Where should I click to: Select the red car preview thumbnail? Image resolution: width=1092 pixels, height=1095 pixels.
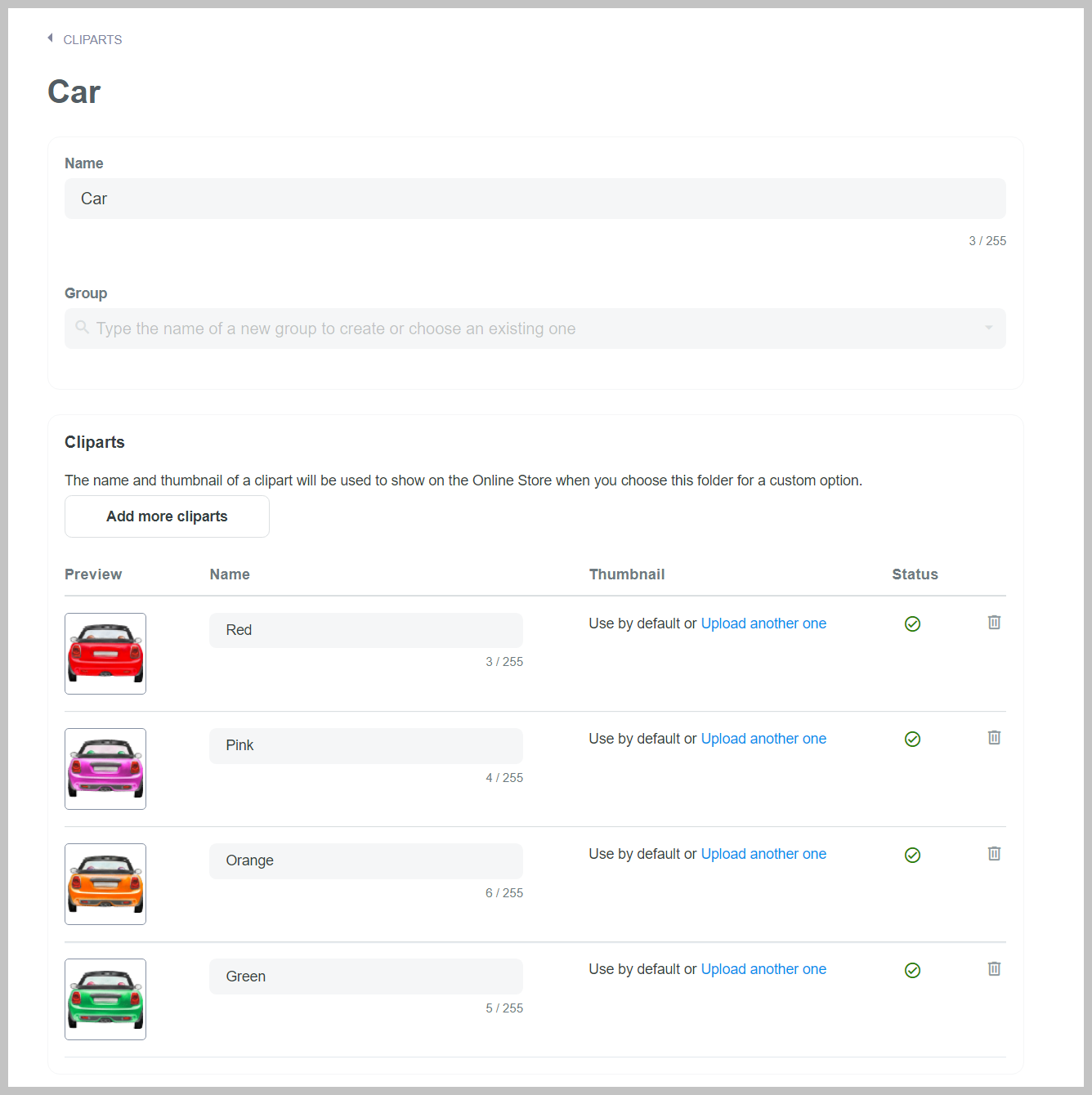coord(105,654)
